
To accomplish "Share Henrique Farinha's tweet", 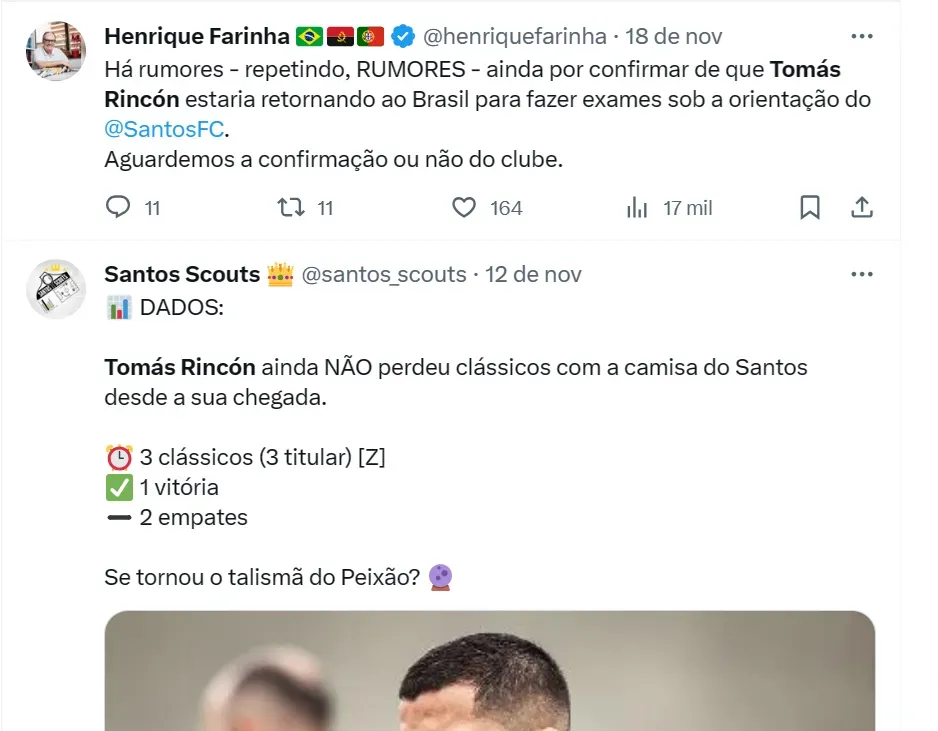I will tap(862, 208).
